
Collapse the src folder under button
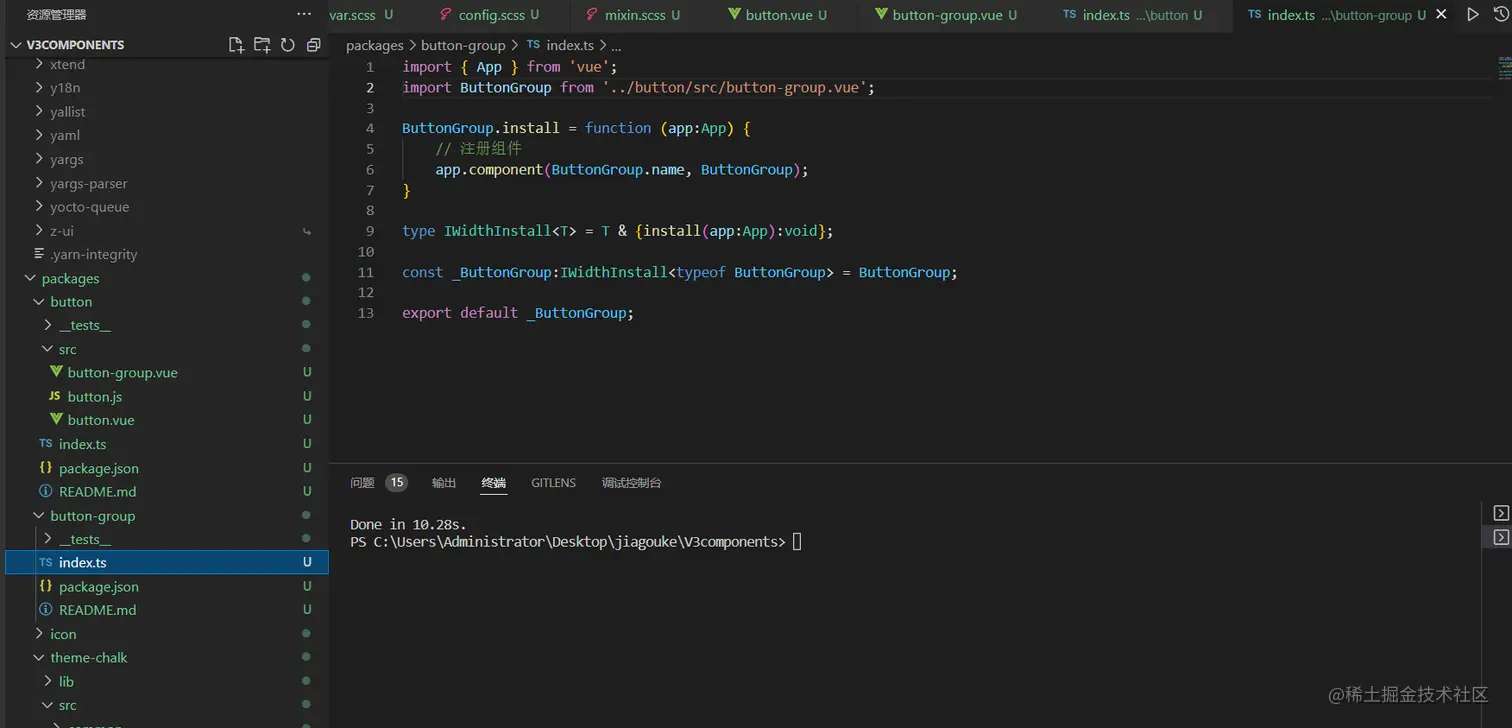[x=48, y=349]
